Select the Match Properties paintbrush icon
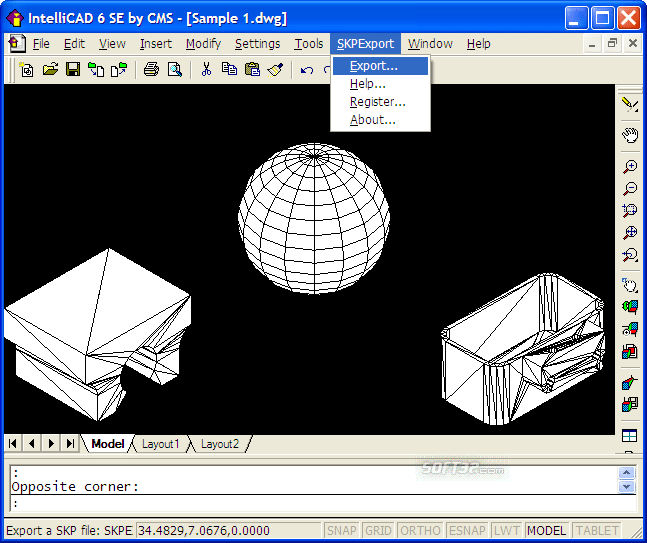Image resolution: width=647 pixels, height=543 pixels. pos(275,69)
